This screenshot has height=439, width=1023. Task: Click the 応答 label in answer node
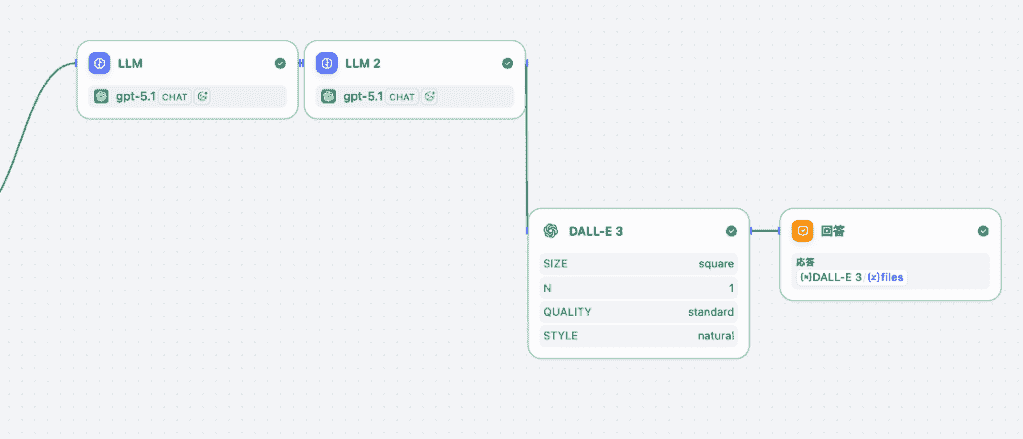[806, 262]
